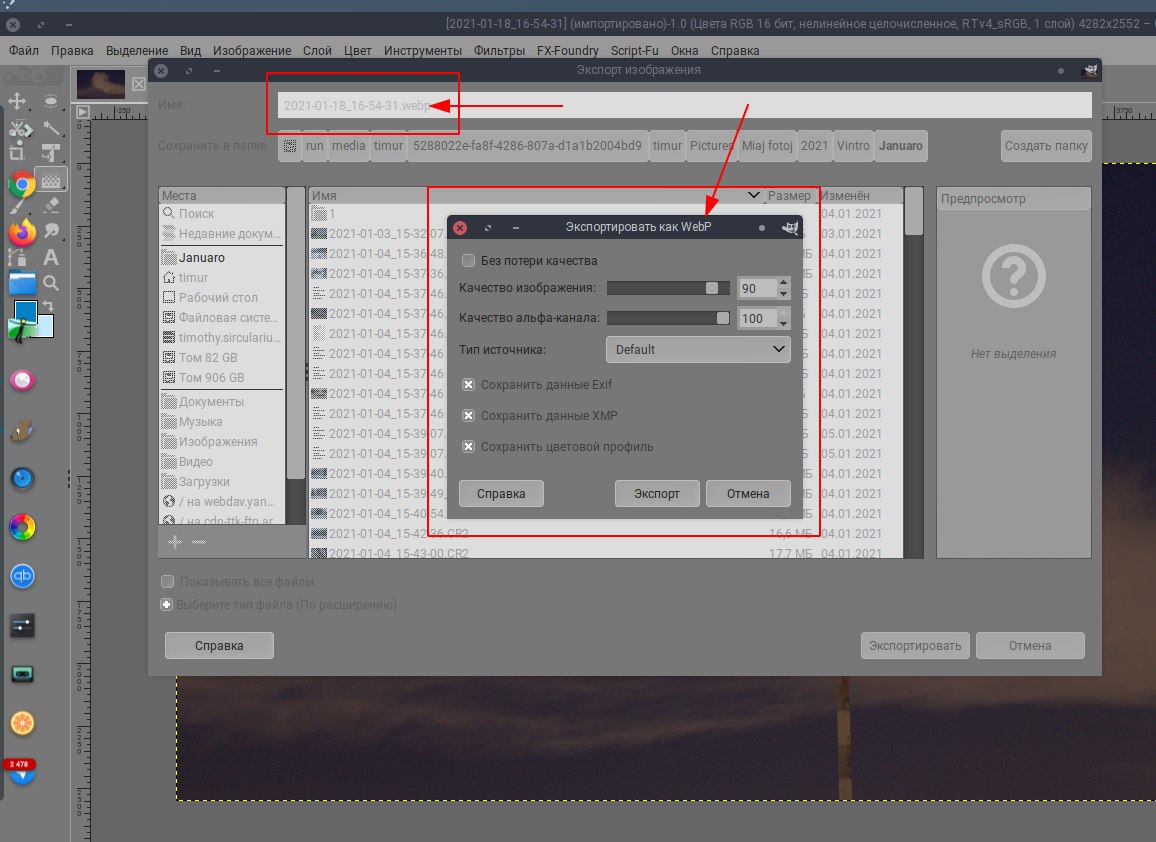The image size is (1156, 842).
Task: Select the Ellipse Select tool
Action: 51,101
